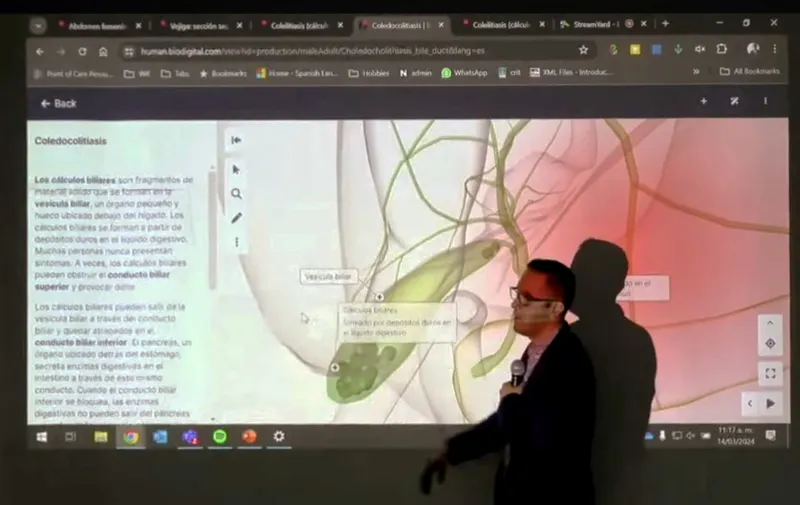The image size is (800, 505).
Task: Click the plus icon in BioDigital header
Action: click(704, 101)
